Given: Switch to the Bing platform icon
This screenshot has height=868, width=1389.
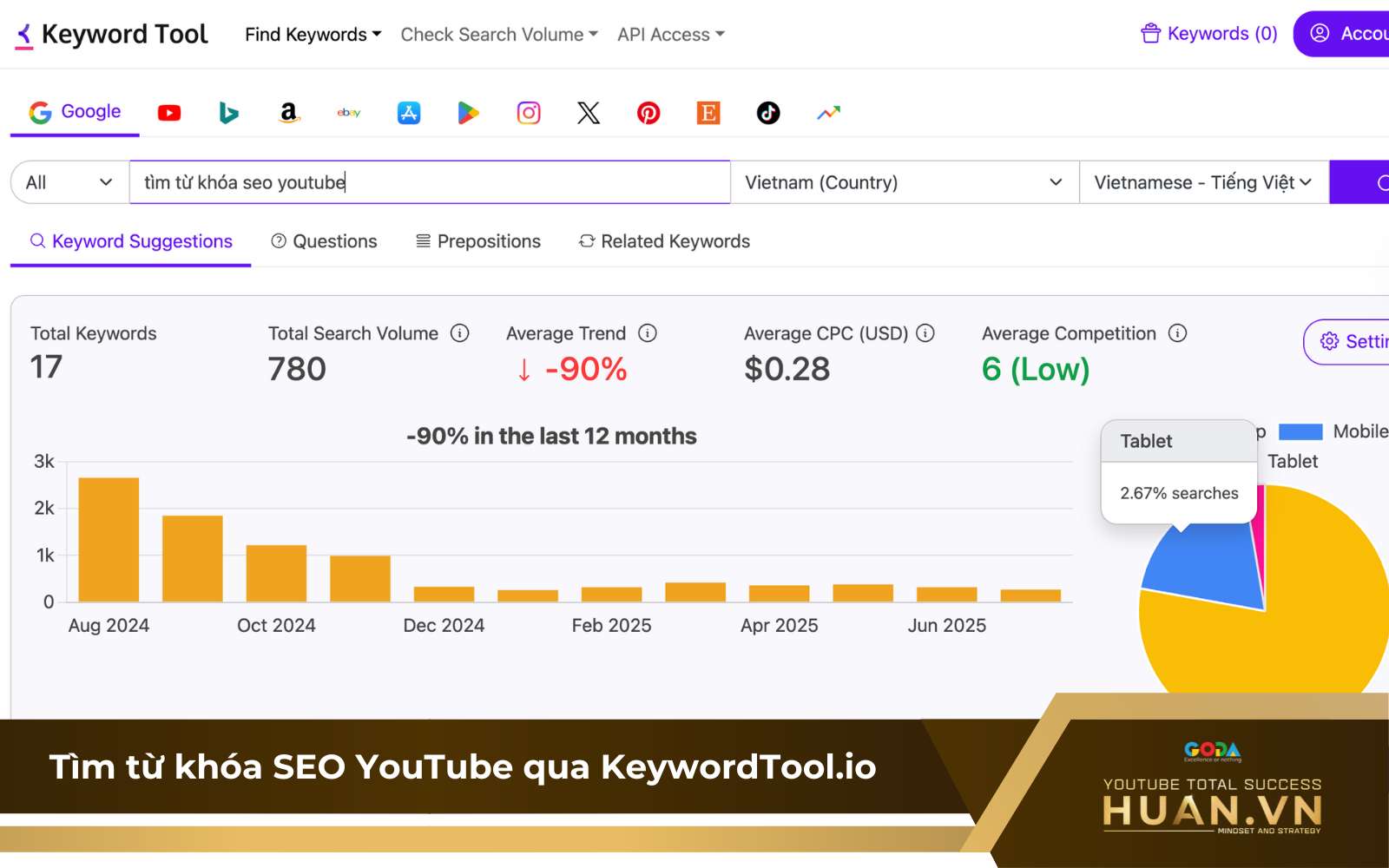Looking at the screenshot, I should point(228,113).
